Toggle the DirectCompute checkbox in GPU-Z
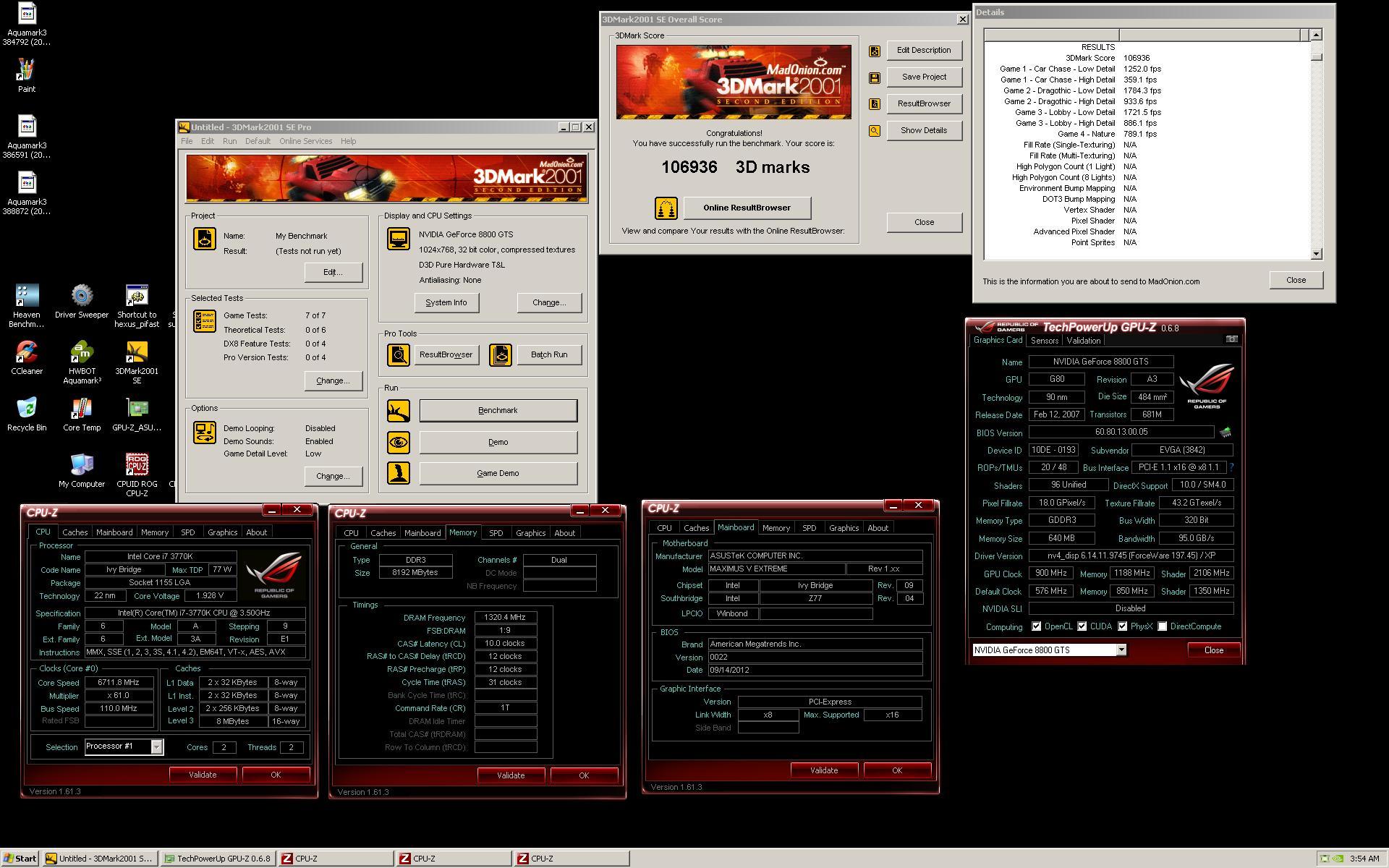The image size is (1389, 868). click(1162, 626)
